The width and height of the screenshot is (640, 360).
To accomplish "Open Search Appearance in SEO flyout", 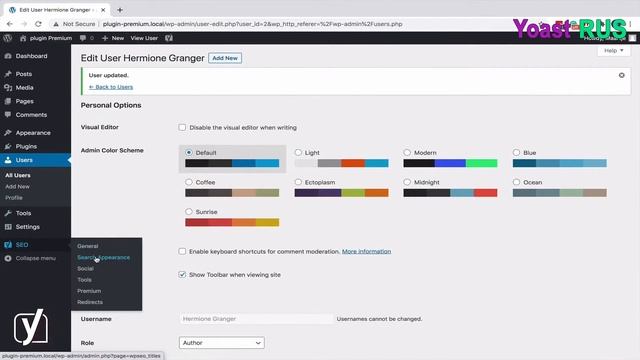I will pos(104,257).
